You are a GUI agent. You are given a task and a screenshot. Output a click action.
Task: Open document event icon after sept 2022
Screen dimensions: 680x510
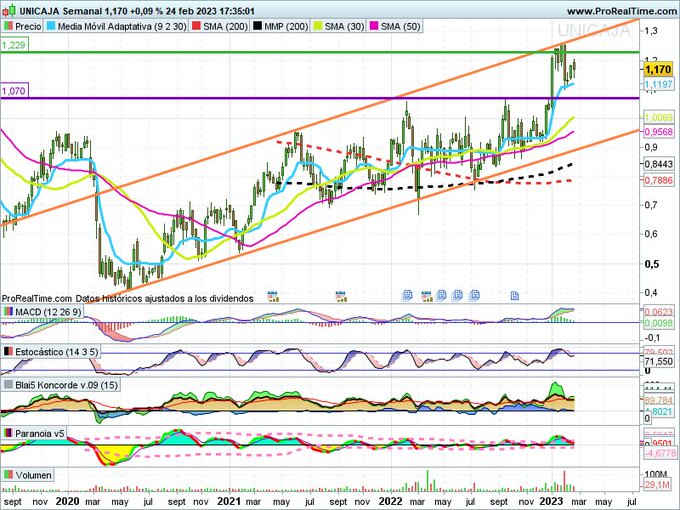[x=515, y=296]
